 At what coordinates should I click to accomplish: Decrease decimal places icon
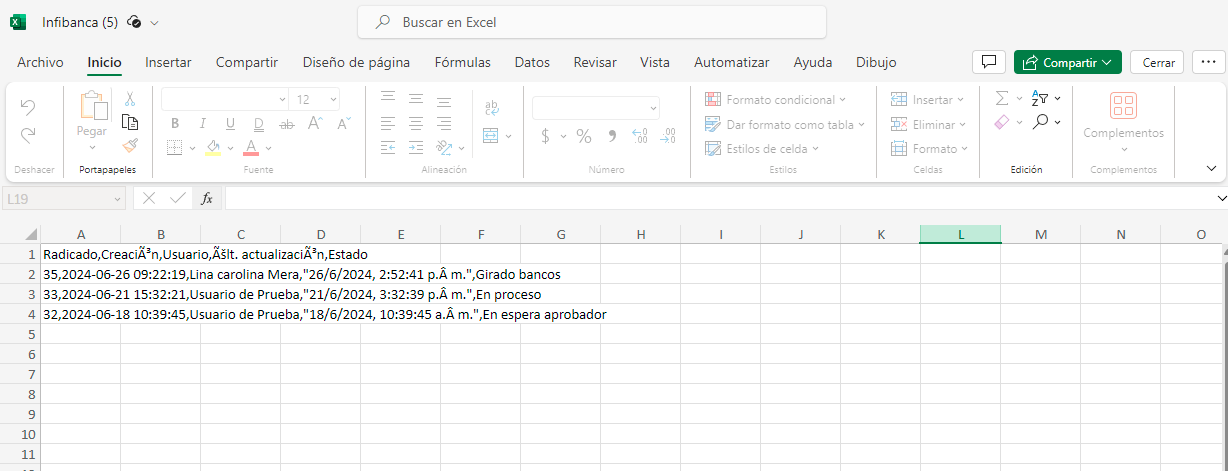pyautogui.click(x=669, y=136)
